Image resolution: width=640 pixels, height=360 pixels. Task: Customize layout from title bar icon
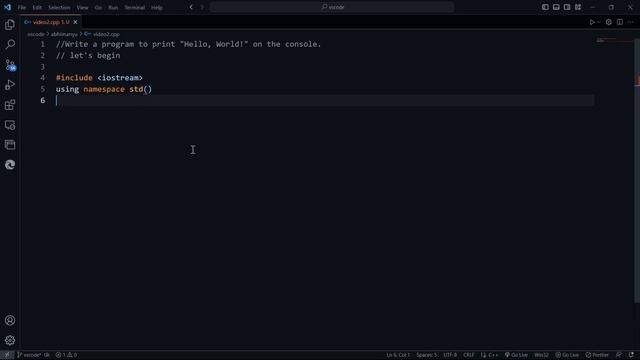pos(578,7)
